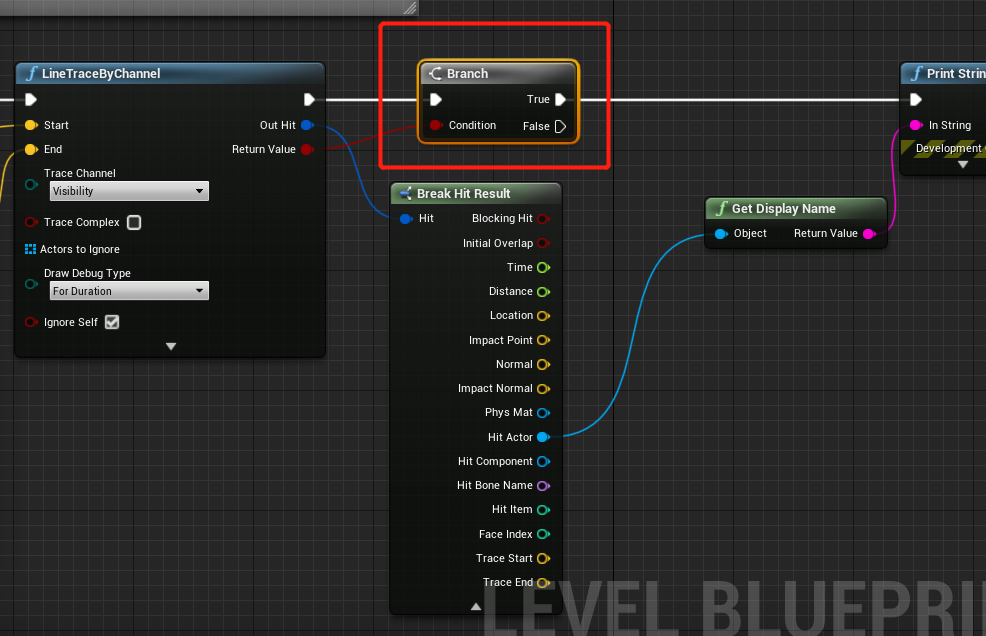Screen dimensions: 986x636
Task: Click the Trace End output pin
Action: click(x=543, y=583)
